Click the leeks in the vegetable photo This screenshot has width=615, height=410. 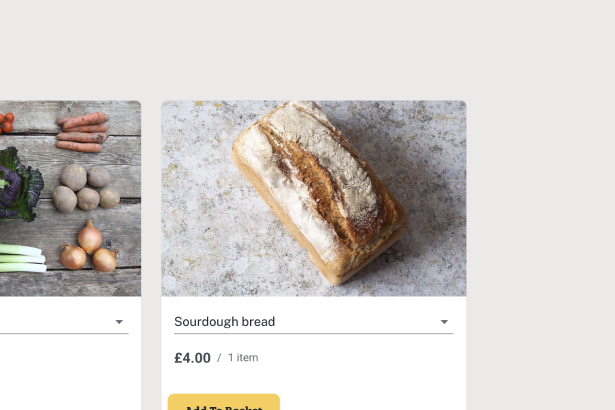tap(20, 257)
